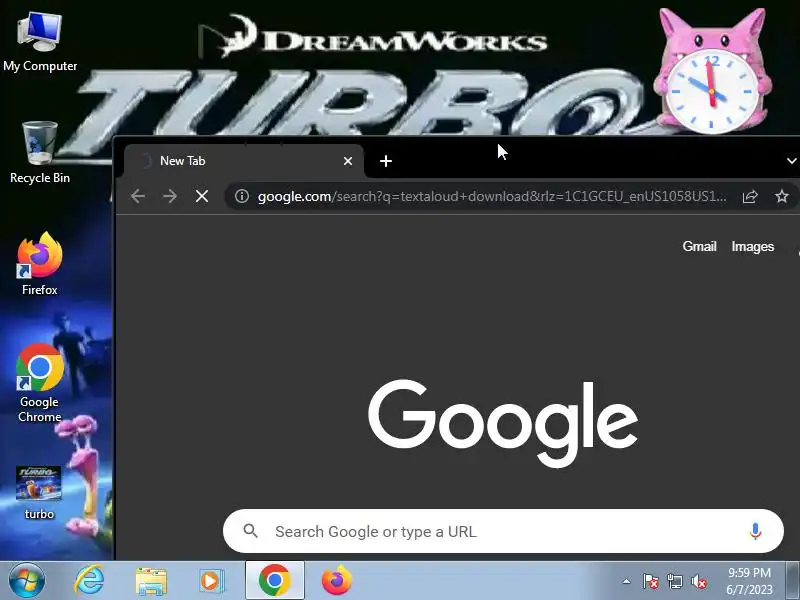Image resolution: width=800 pixels, height=600 pixels.
Task: Go back with Chrome back arrow
Action: 138,196
